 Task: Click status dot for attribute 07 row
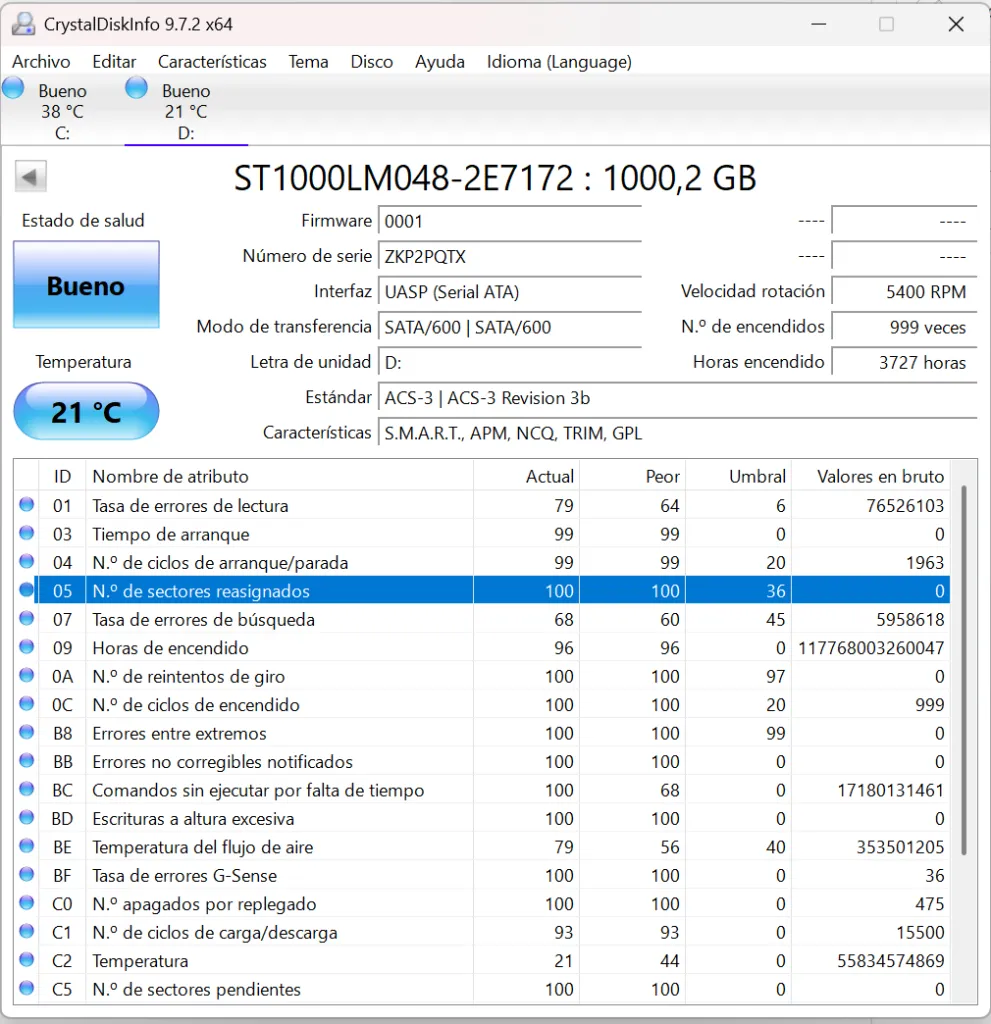[27, 618]
